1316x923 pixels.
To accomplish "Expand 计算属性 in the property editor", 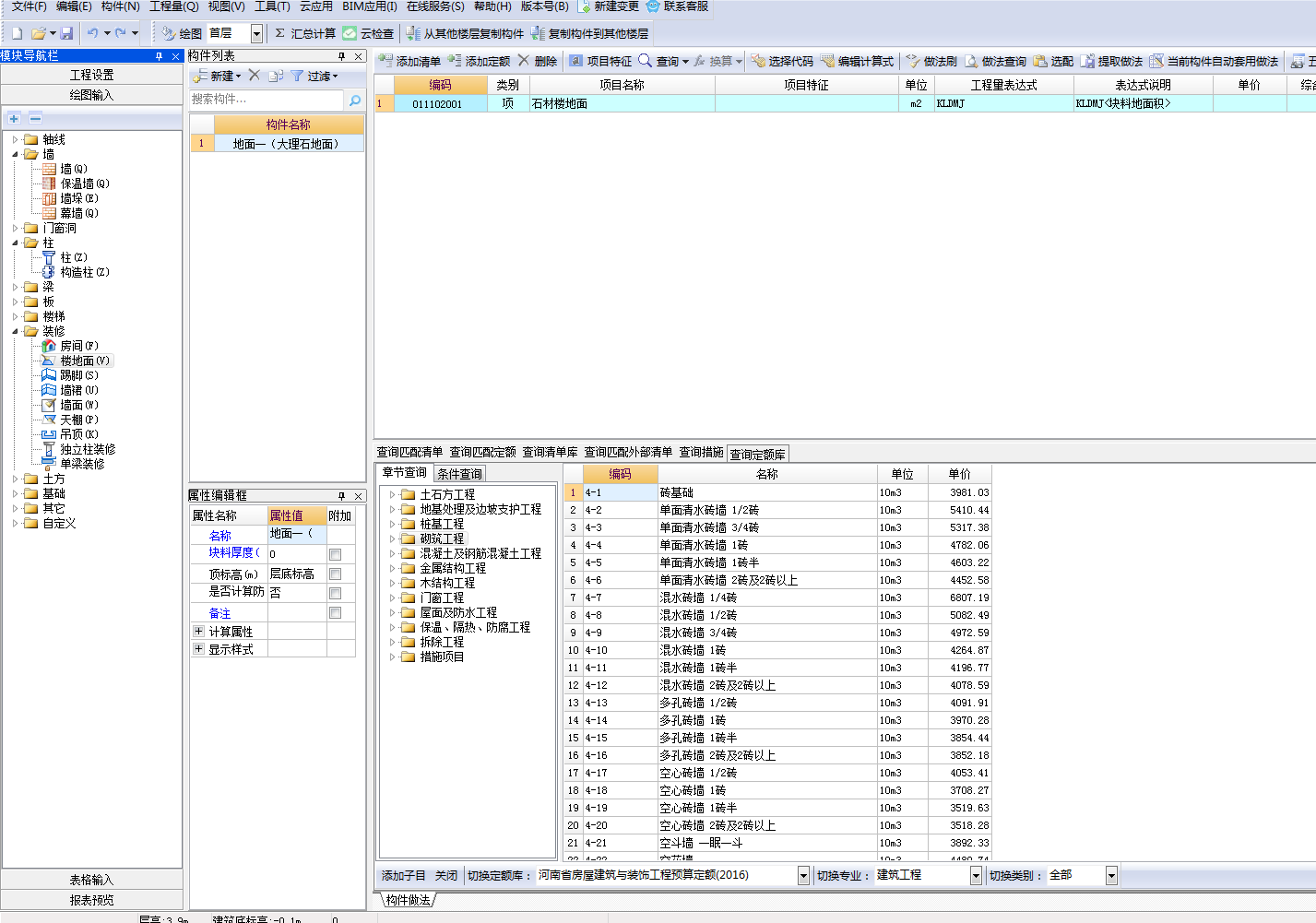I will click(198, 631).
